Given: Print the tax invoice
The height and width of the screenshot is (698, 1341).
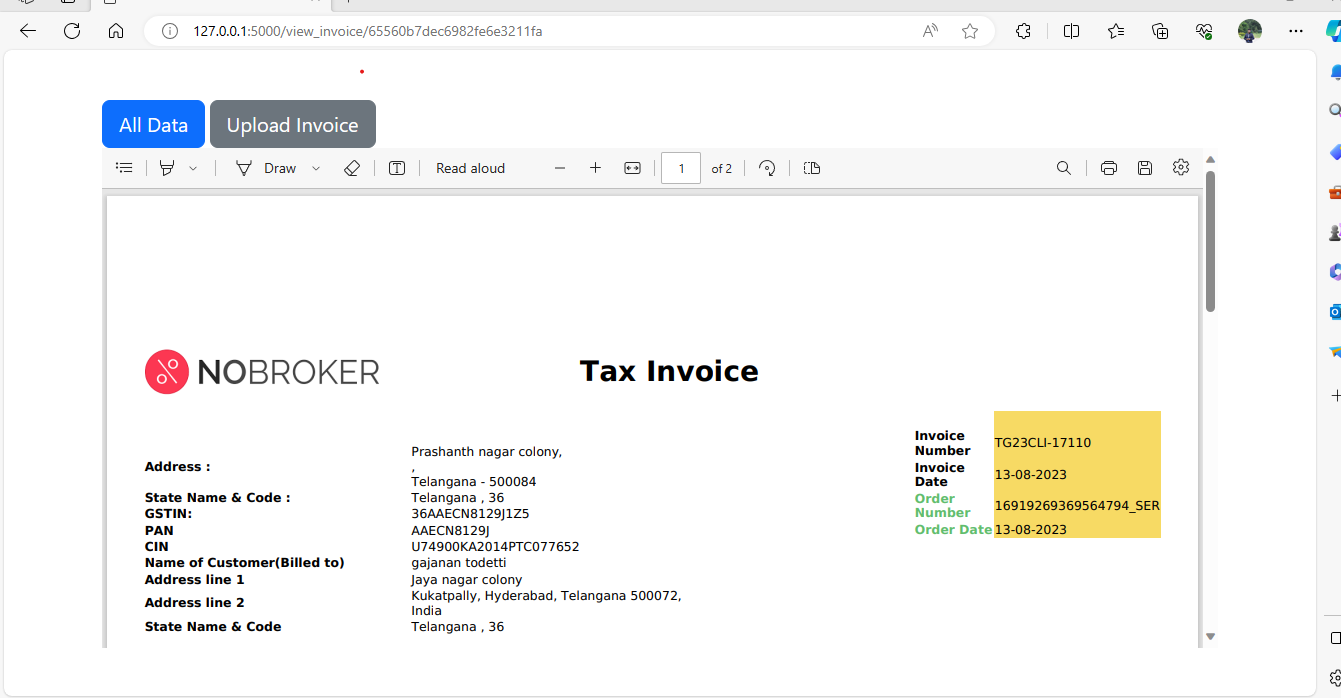Looking at the screenshot, I should point(1109,167).
